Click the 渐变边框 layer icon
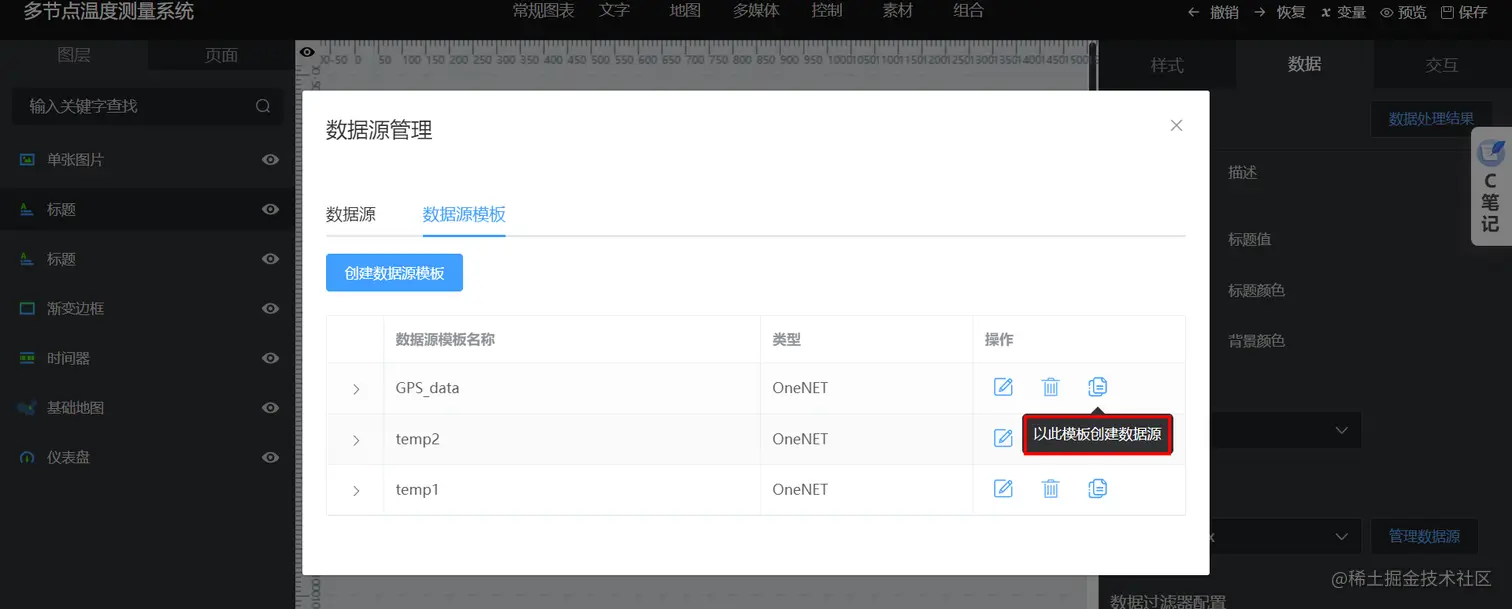 tap(27, 309)
